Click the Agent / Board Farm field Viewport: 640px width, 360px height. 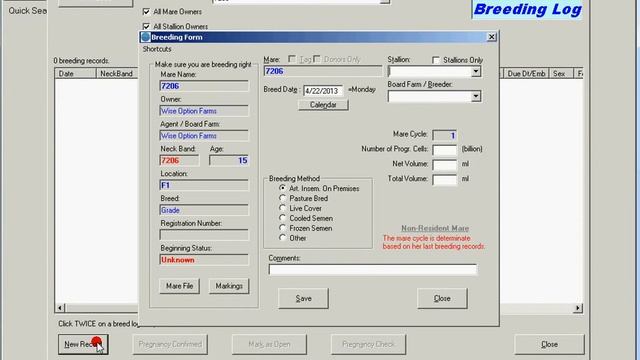point(204,136)
